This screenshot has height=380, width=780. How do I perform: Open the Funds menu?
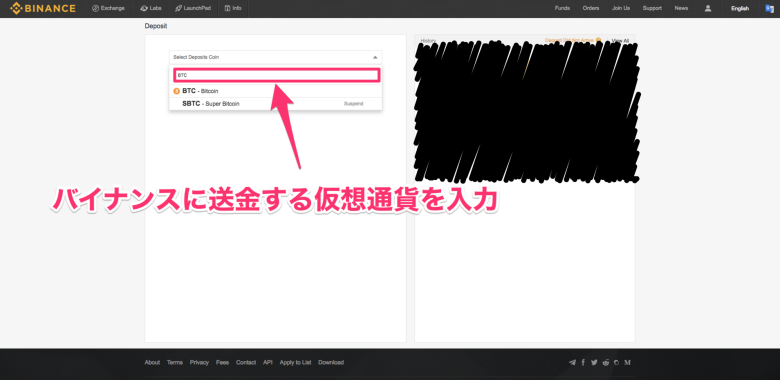562,8
